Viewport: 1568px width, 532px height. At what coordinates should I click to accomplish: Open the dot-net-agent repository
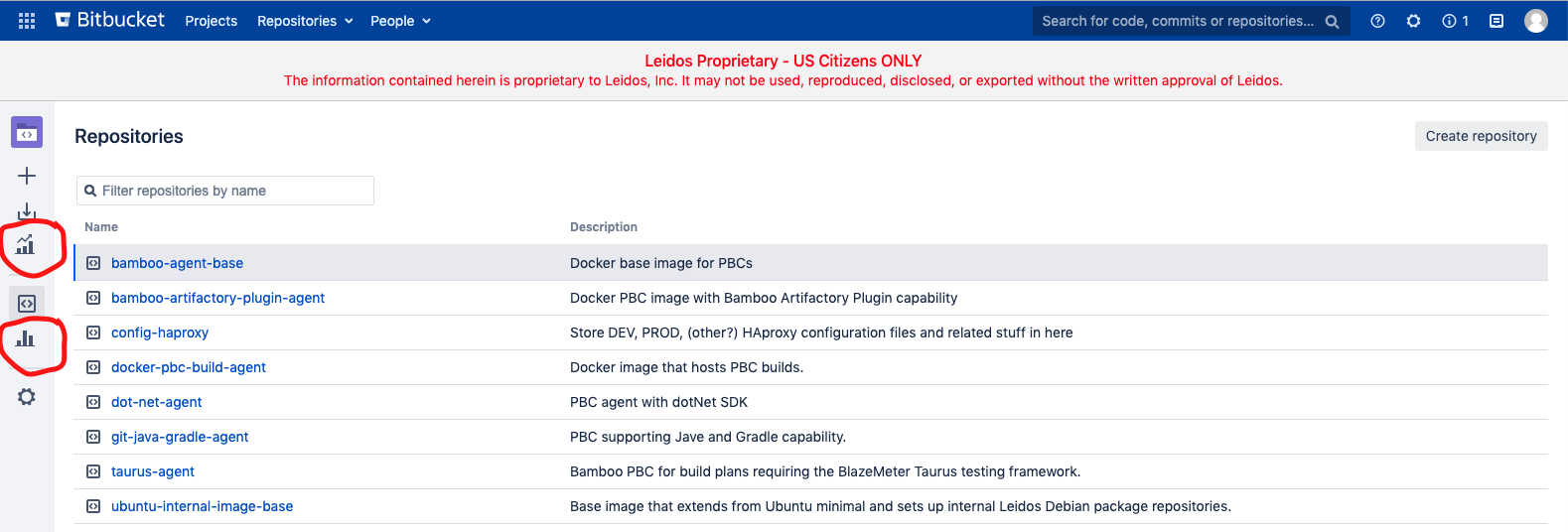pos(156,402)
